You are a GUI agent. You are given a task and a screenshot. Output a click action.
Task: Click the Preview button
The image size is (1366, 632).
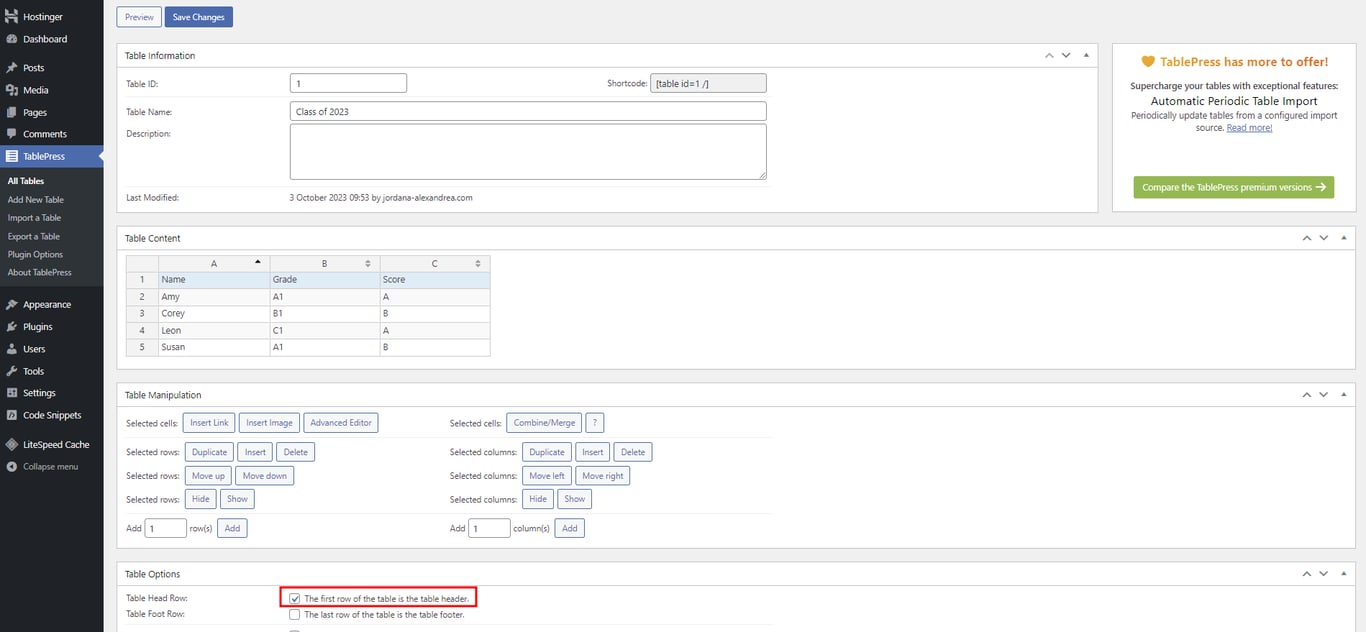coord(139,17)
